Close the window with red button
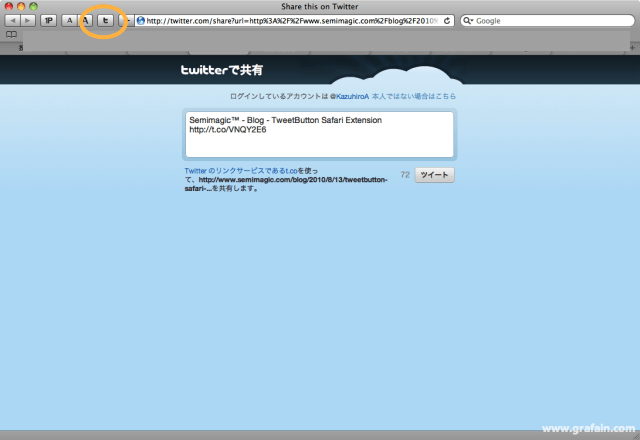The image size is (640, 440). pyautogui.click(x=9, y=6)
